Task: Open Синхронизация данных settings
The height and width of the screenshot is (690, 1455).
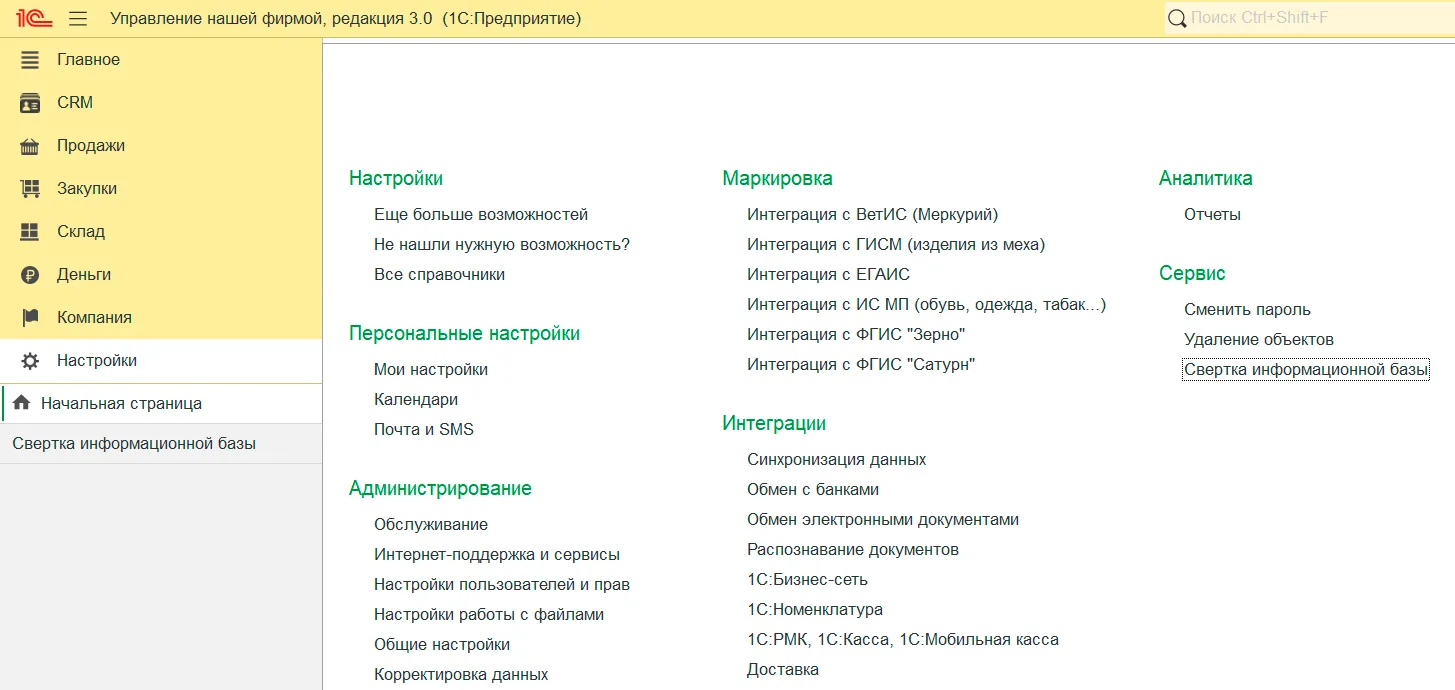Action: 836,460
